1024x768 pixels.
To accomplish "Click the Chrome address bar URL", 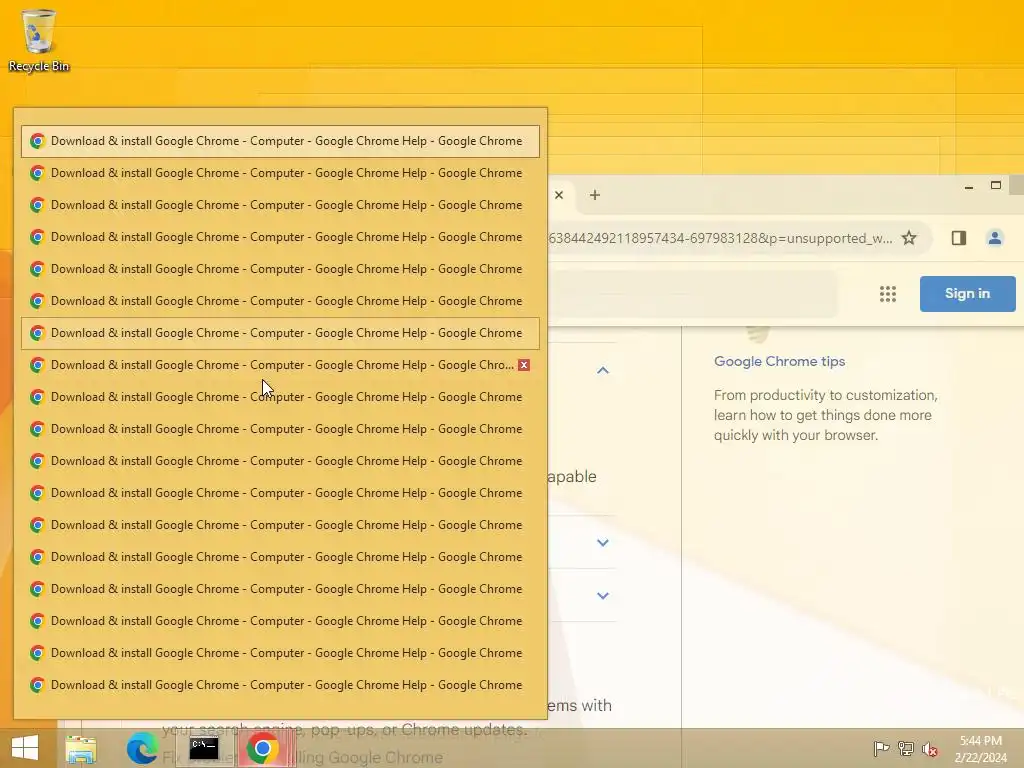I will pyautogui.click(x=720, y=238).
